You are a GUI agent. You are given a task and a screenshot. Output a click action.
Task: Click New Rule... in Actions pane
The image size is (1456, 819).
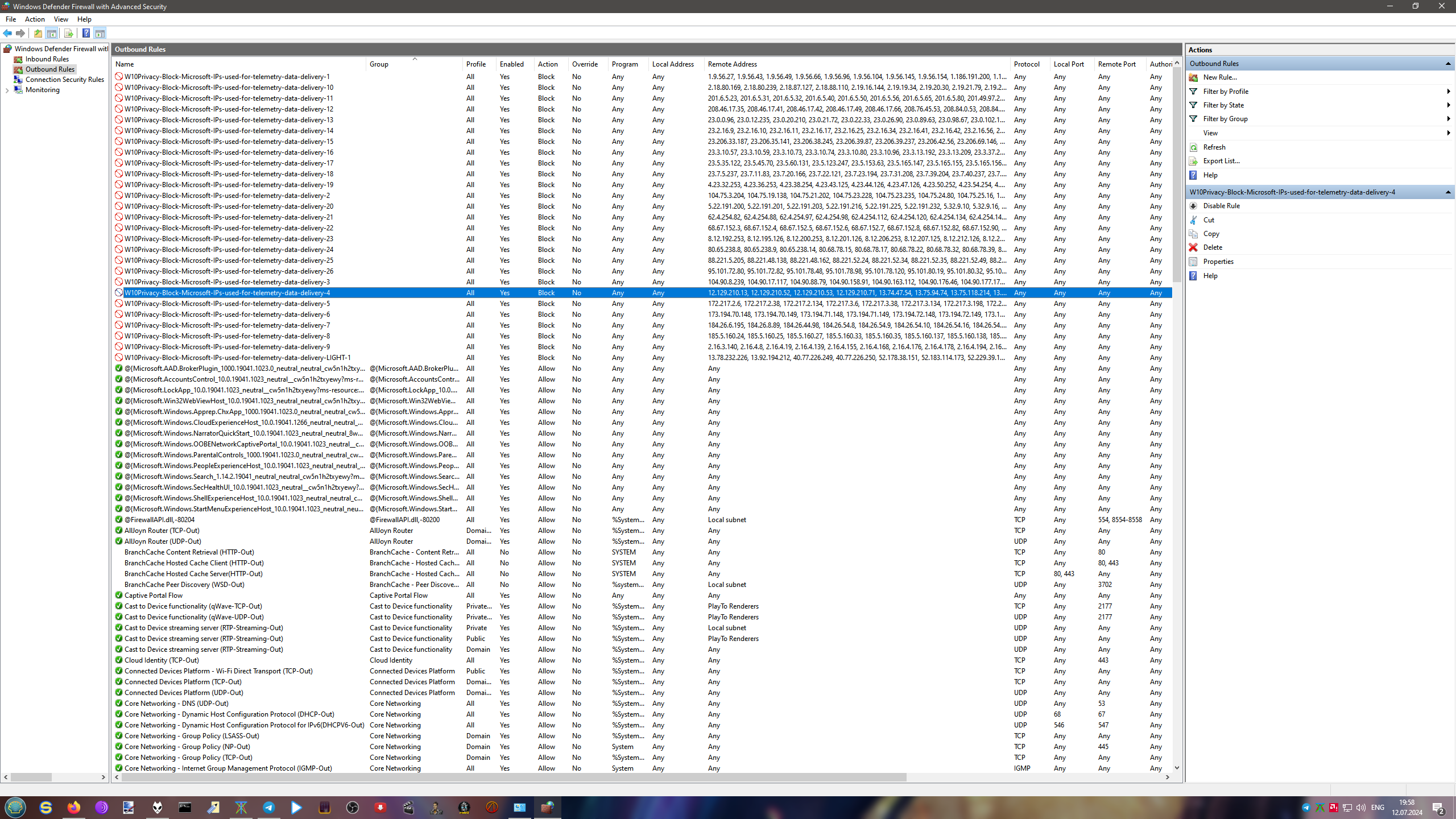point(1219,77)
